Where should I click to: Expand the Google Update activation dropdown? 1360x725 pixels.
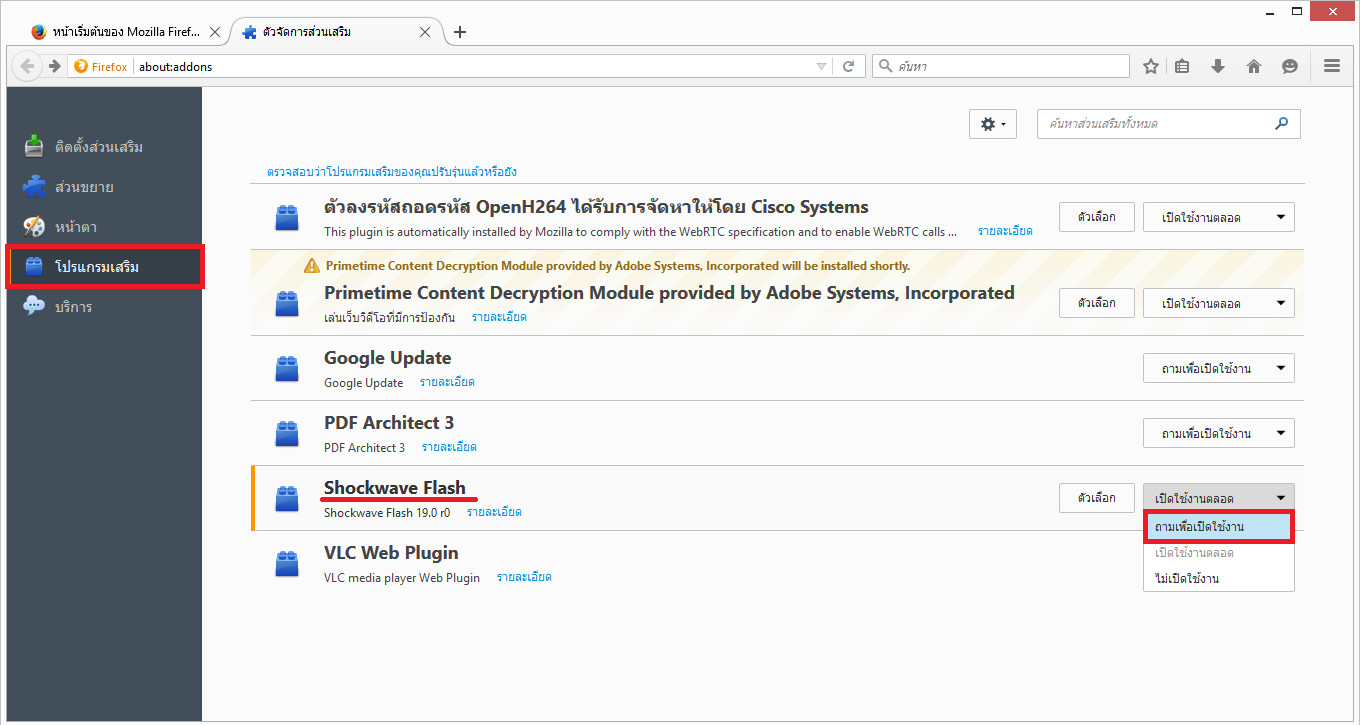tap(1218, 368)
